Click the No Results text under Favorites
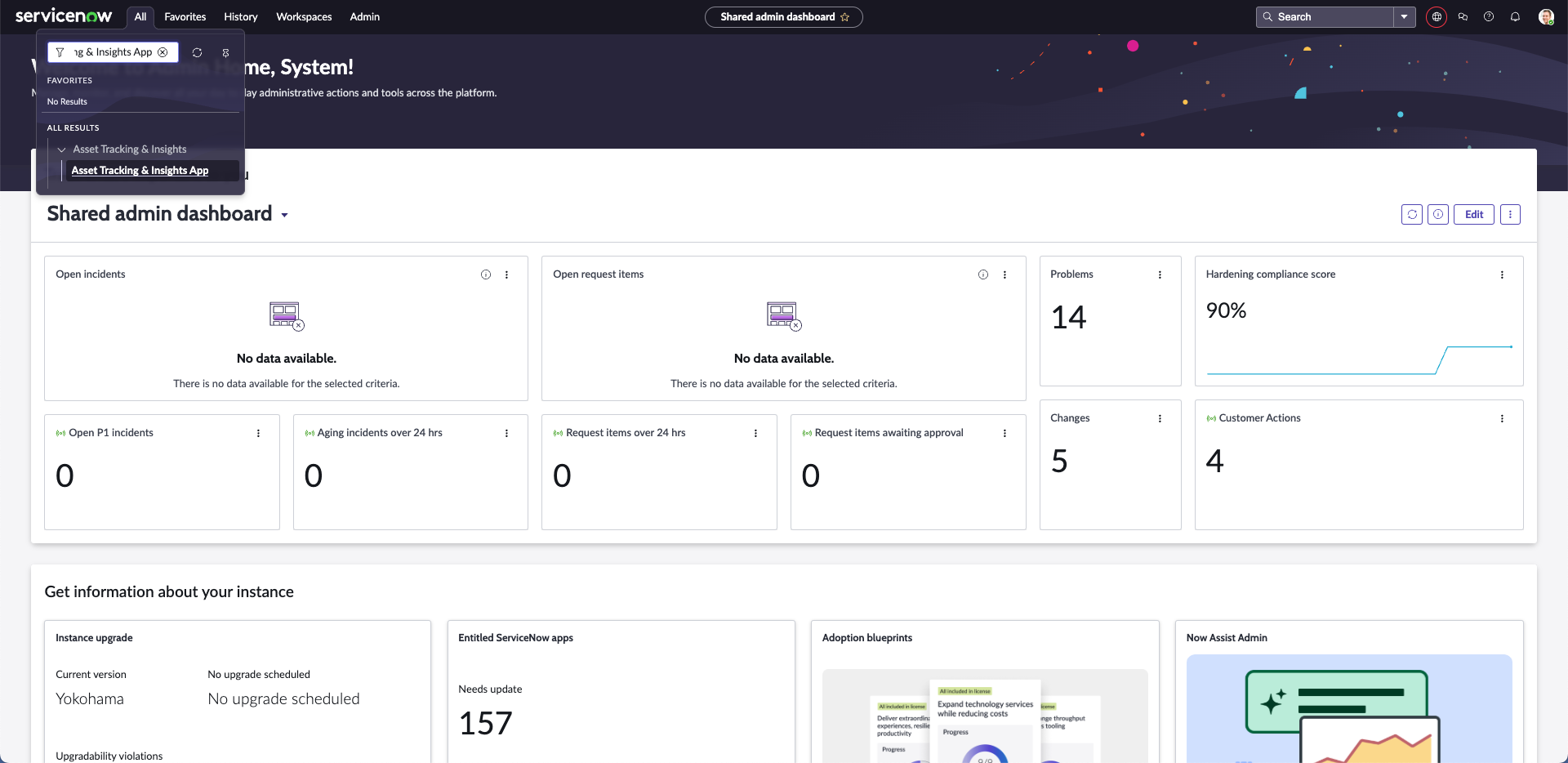This screenshot has width=1568, height=763. 67,102
